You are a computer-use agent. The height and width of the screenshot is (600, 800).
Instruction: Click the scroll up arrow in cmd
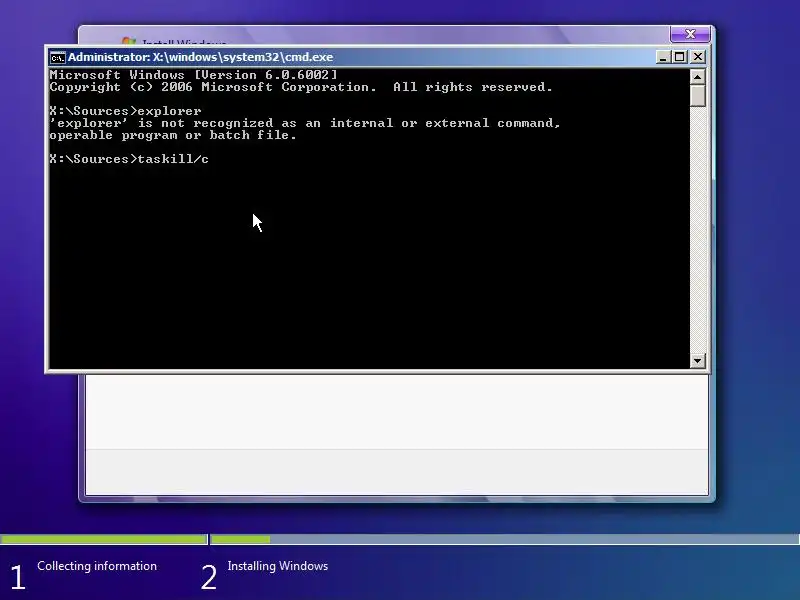[697, 77]
